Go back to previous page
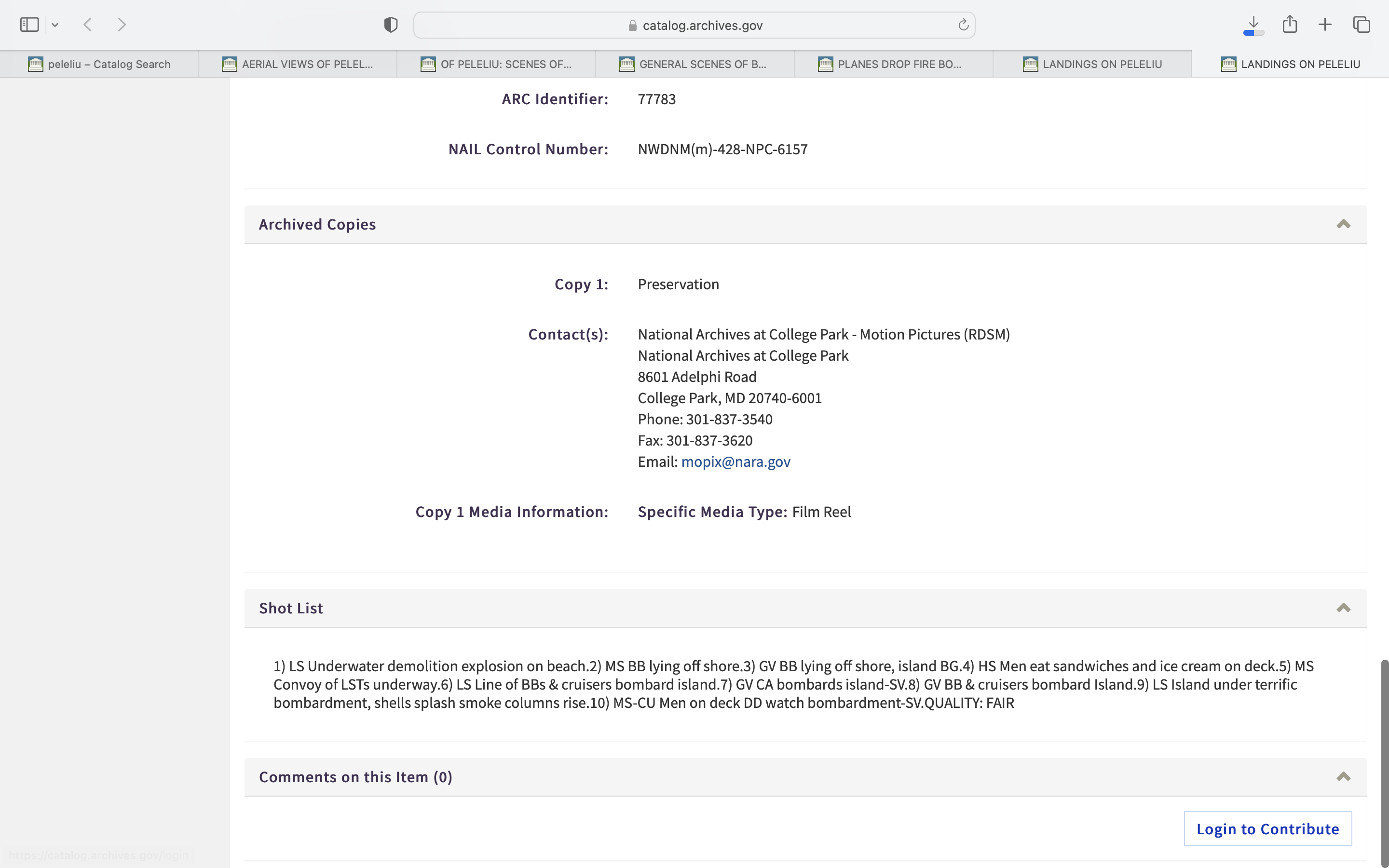Image resolution: width=1389 pixels, height=868 pixels. 88,25
